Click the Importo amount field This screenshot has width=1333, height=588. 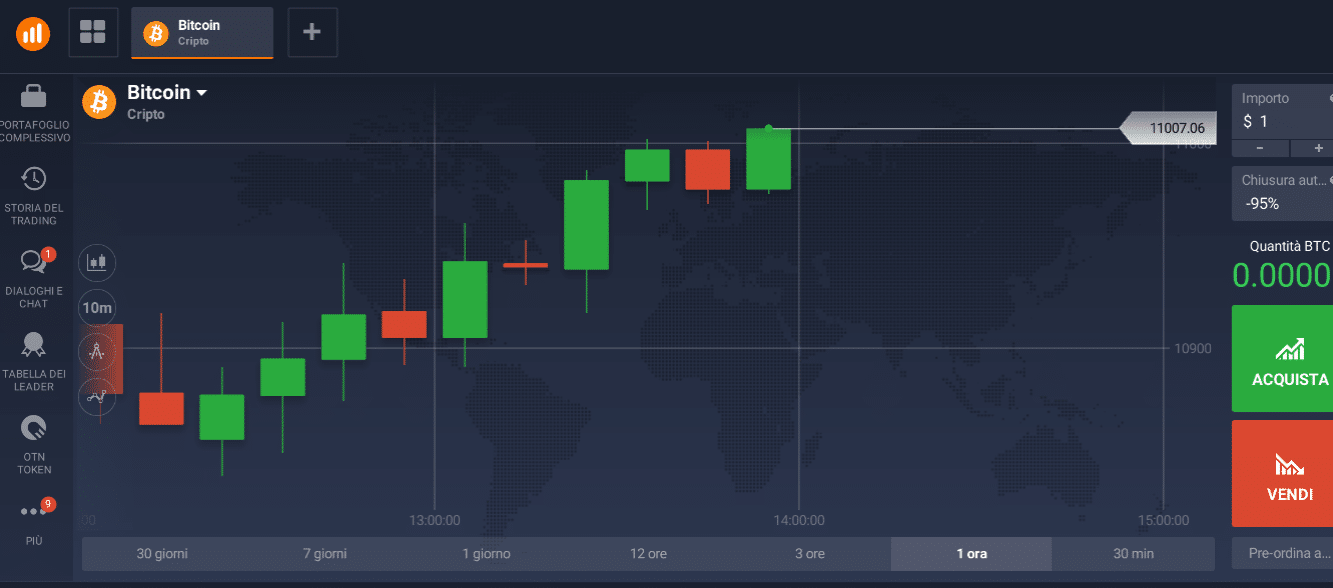coord(1282,111)
